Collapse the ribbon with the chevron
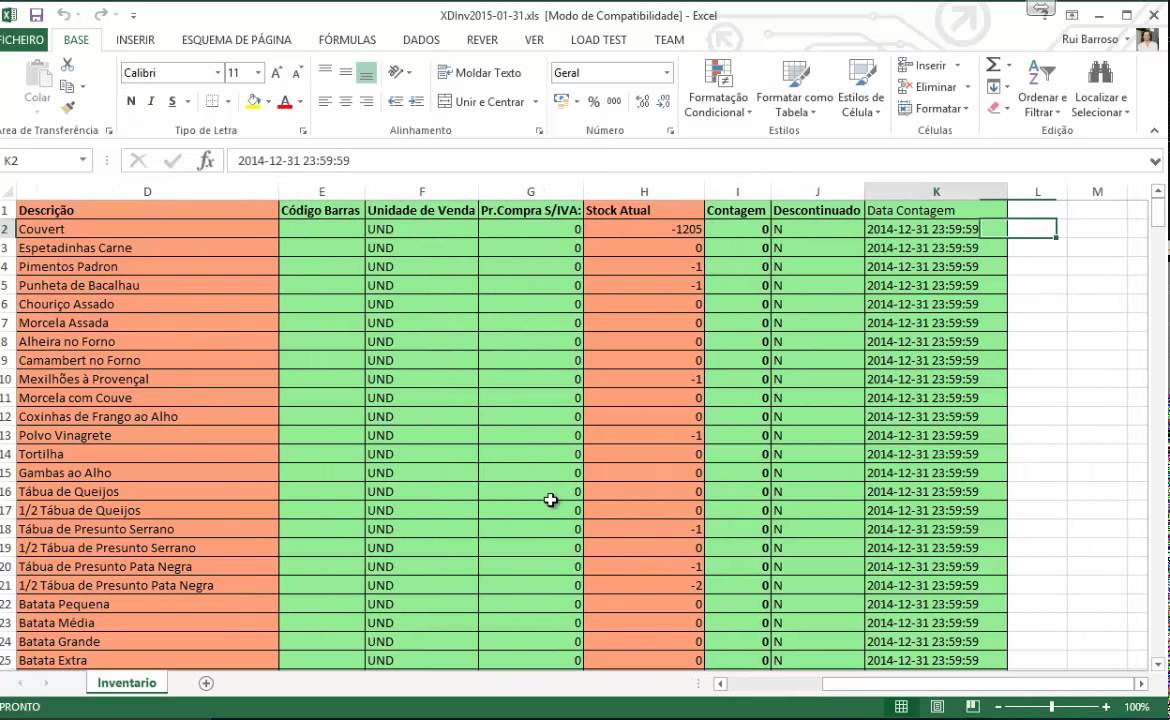The image size is (1170, 720). pyautogui.click(x=1154, y=131)
